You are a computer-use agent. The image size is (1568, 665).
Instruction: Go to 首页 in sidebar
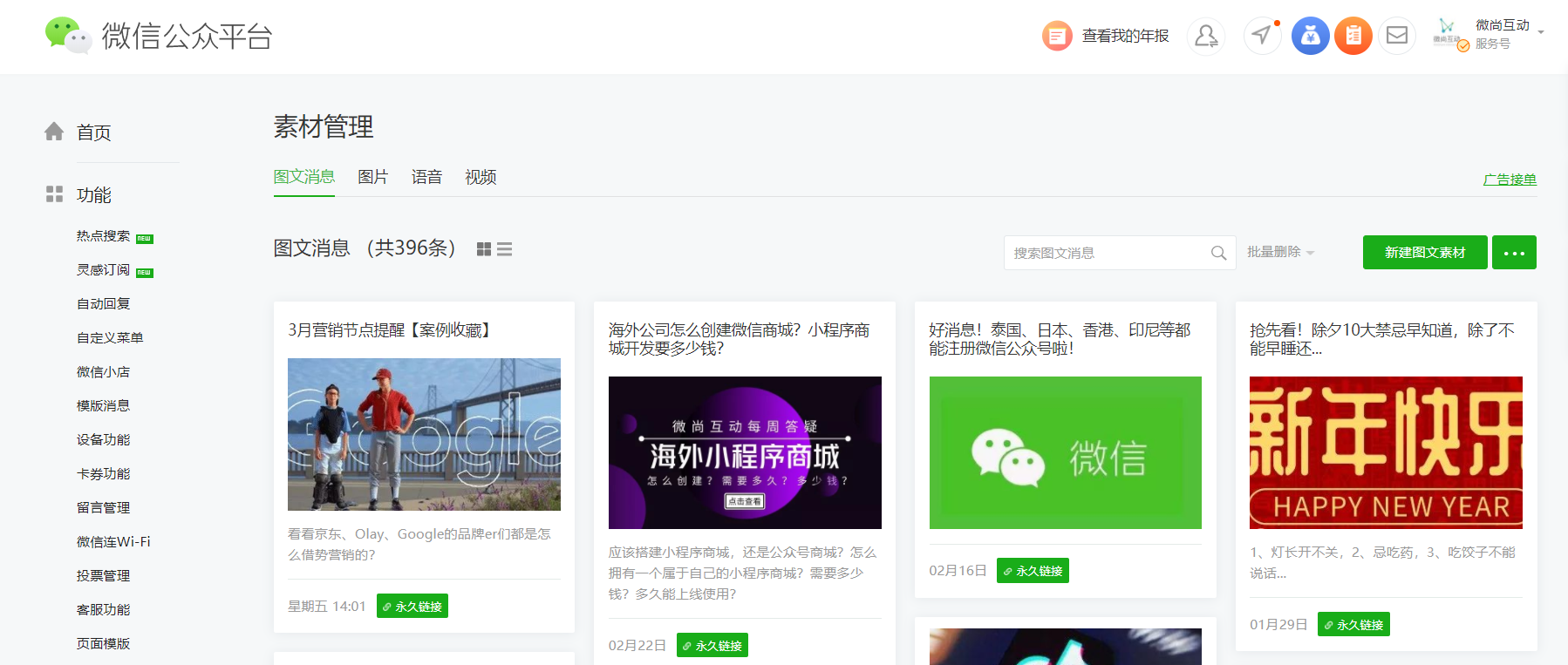click(93, 132)
